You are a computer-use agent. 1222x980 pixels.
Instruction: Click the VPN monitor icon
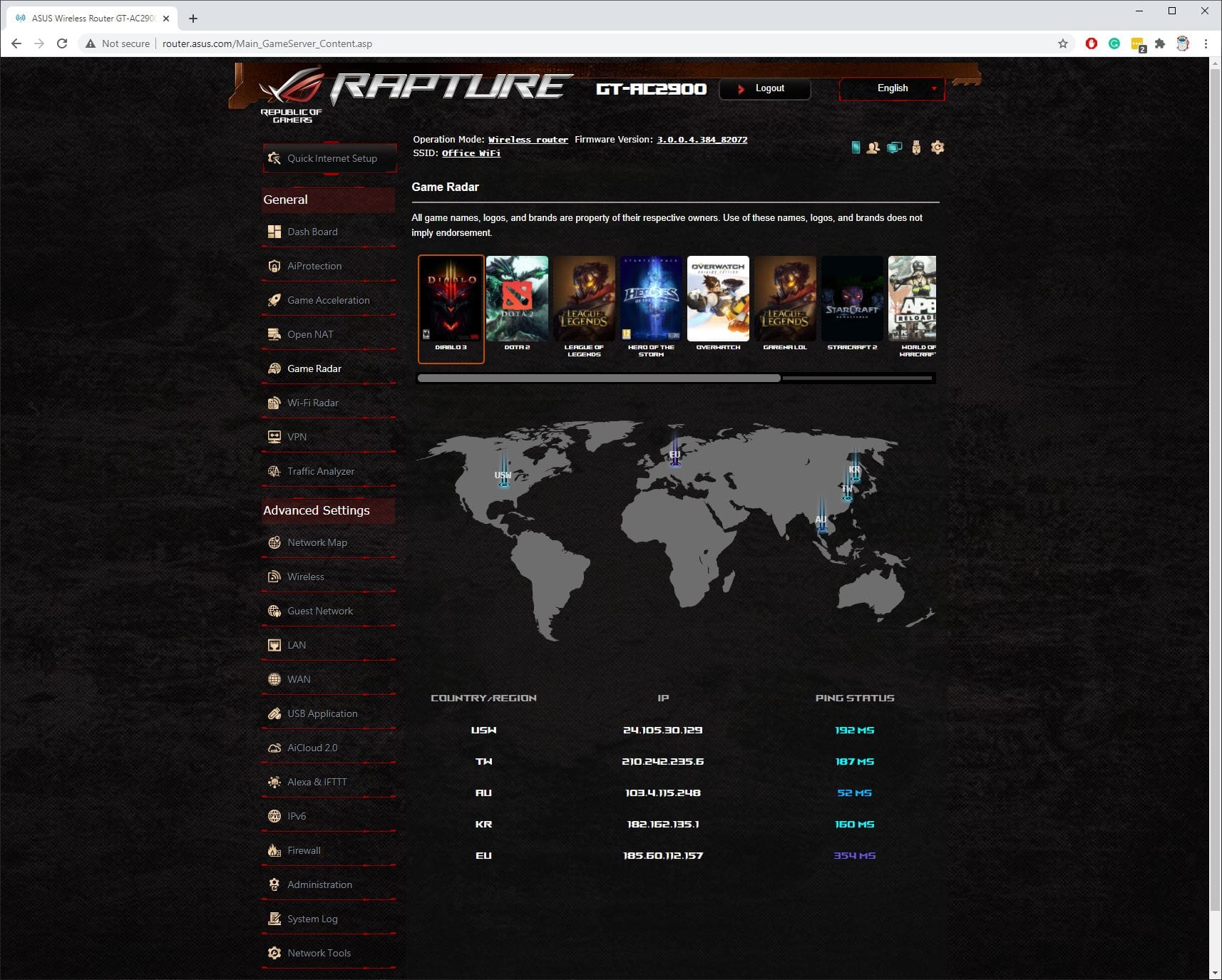pos(274,437)
